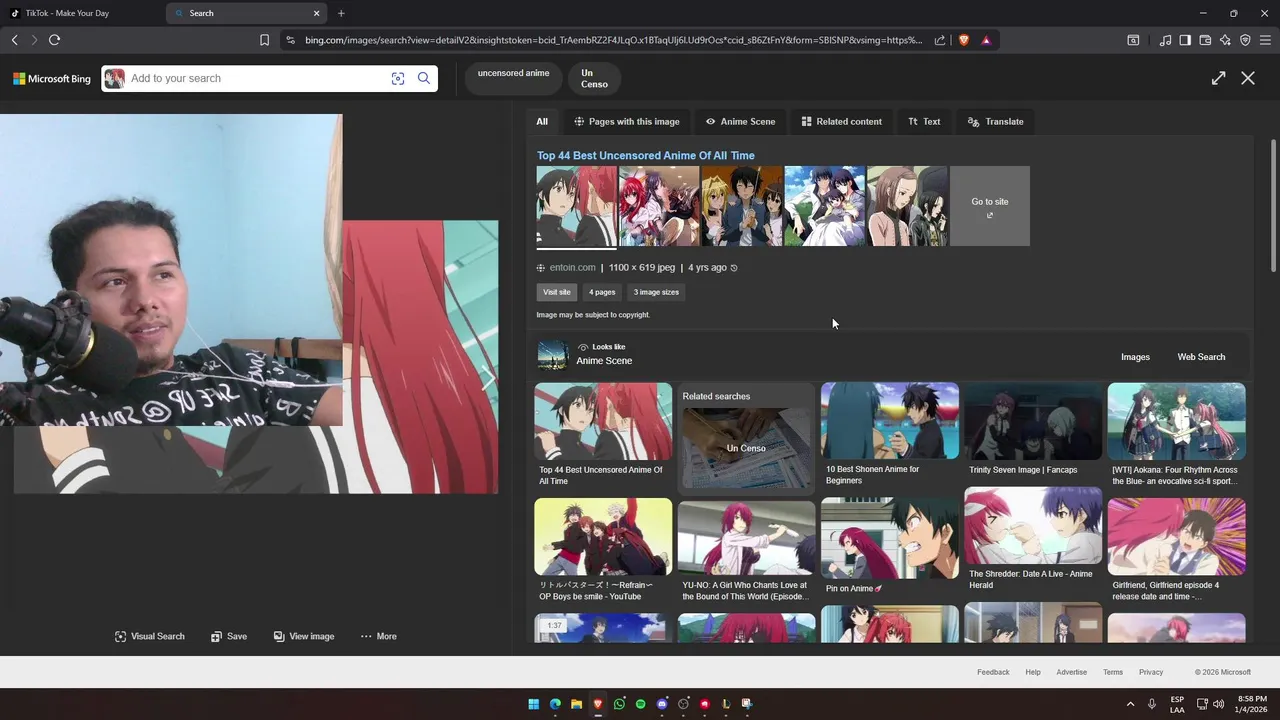1280x720 pixels.
Task: Click the 3 image sizes button
Action: [656, 292]
